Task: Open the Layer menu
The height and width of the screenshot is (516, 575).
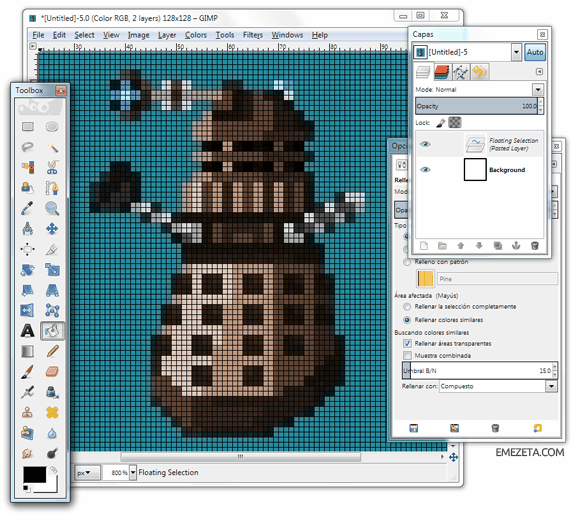Action: point(167,35)
